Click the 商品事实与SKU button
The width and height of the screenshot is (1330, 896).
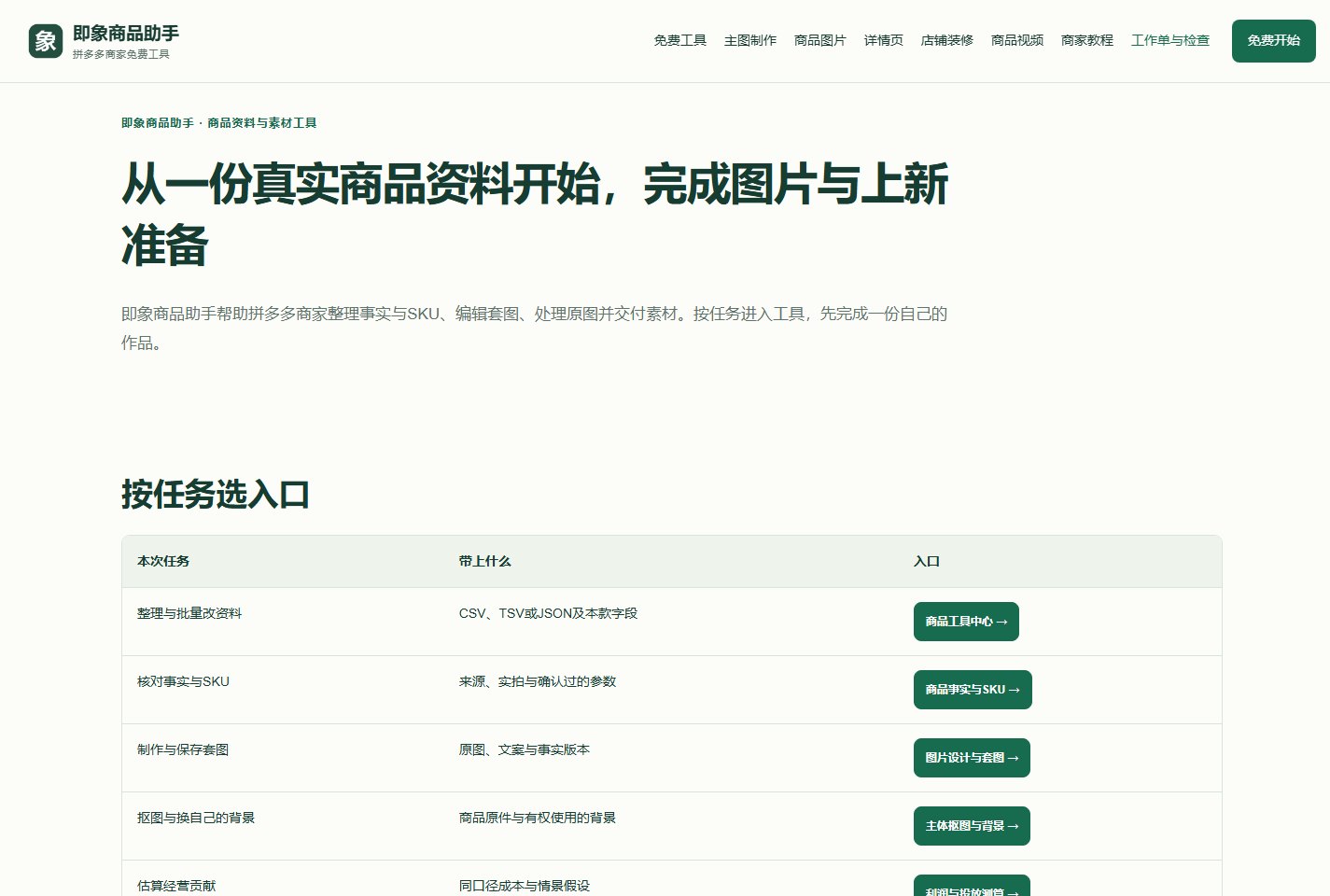[x=973, y=690]
